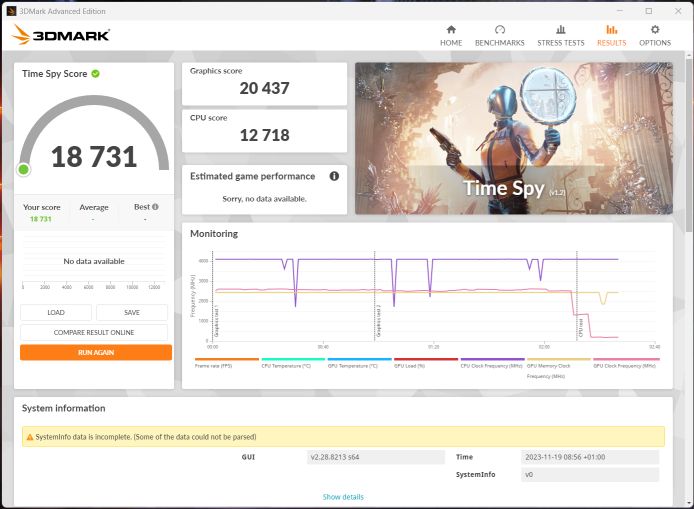Viewport: 694px width, 509px height.
Task: Click the Graphics score value 20 437
Action: [x=264, y=88]
